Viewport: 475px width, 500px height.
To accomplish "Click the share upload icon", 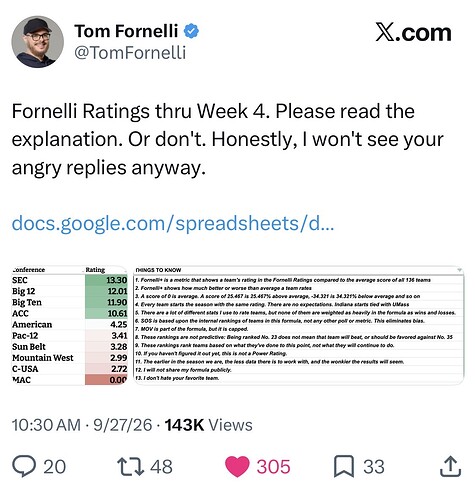I will 450,466.
